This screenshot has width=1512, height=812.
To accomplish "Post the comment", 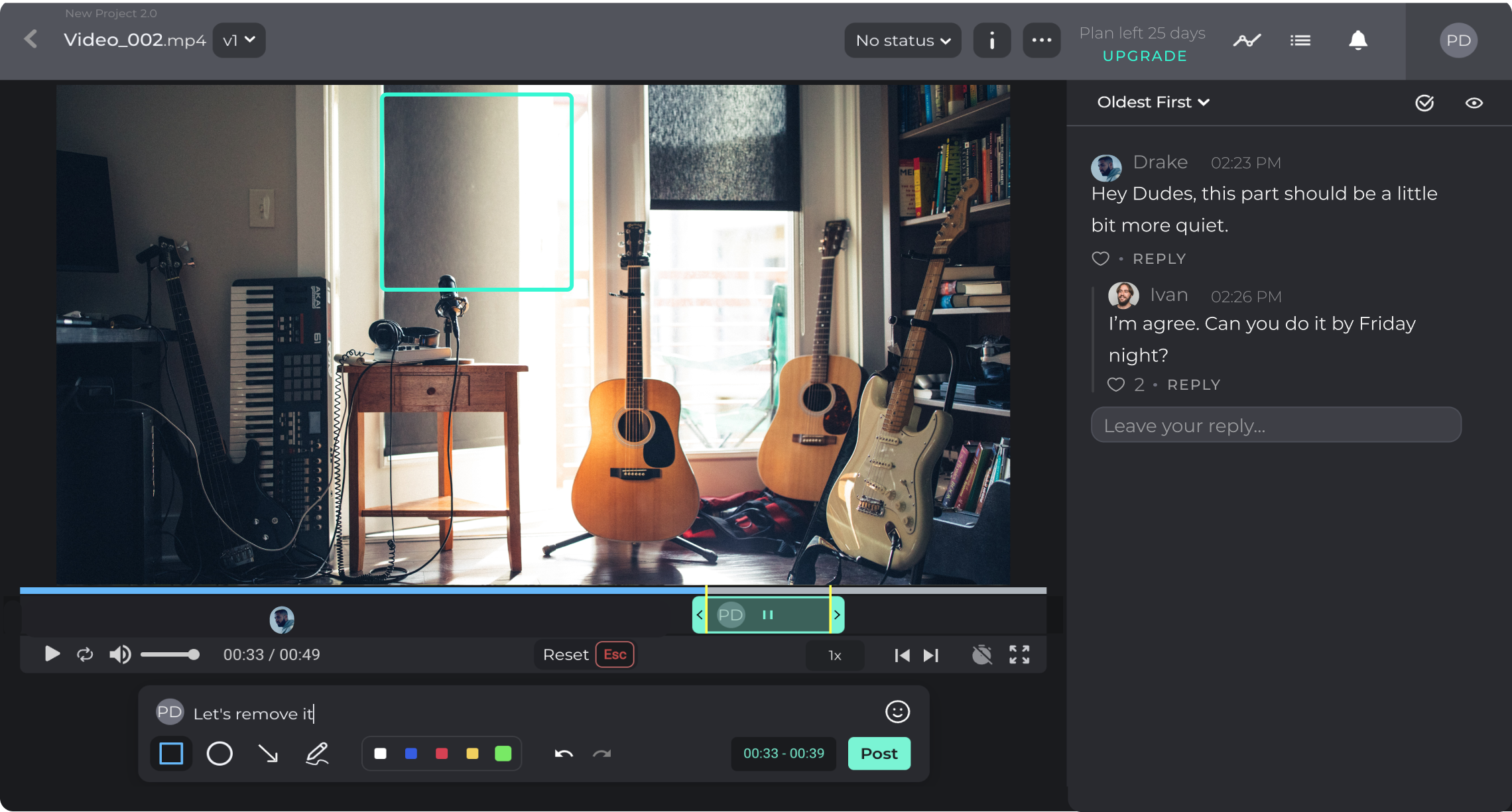I will tap(879, 754).
